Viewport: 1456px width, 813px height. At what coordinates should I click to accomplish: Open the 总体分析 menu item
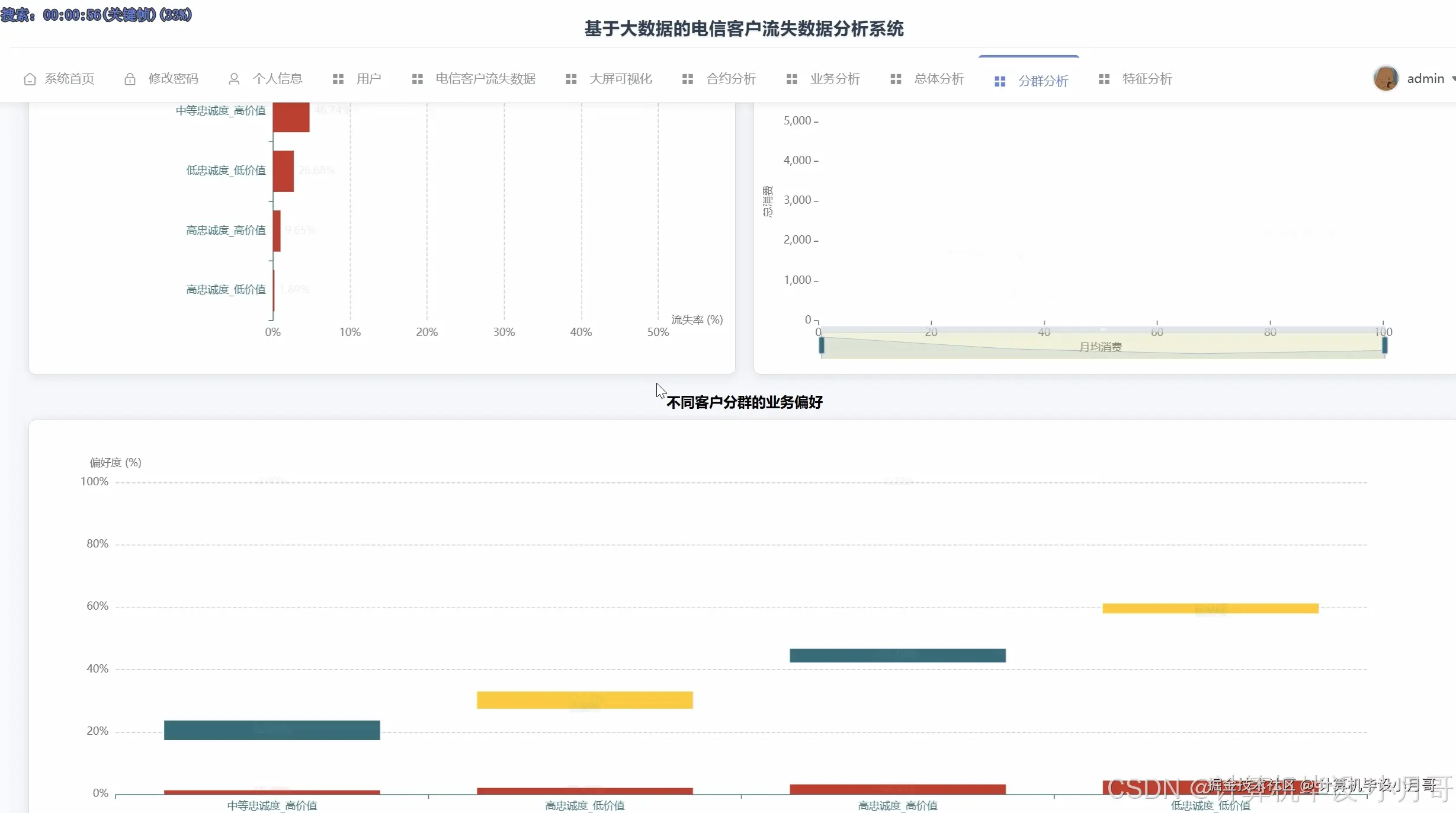[939, 79]
